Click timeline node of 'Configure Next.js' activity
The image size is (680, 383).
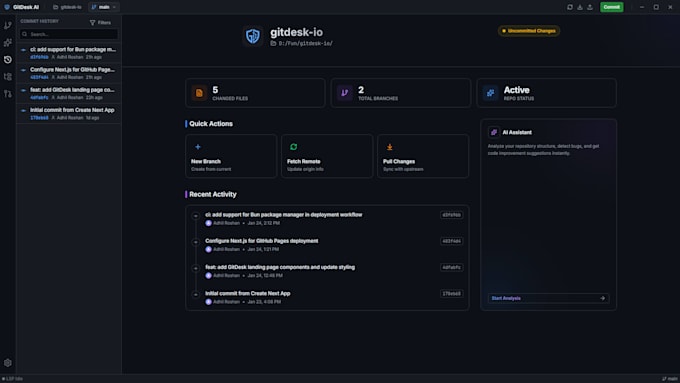tap(196, 242)
